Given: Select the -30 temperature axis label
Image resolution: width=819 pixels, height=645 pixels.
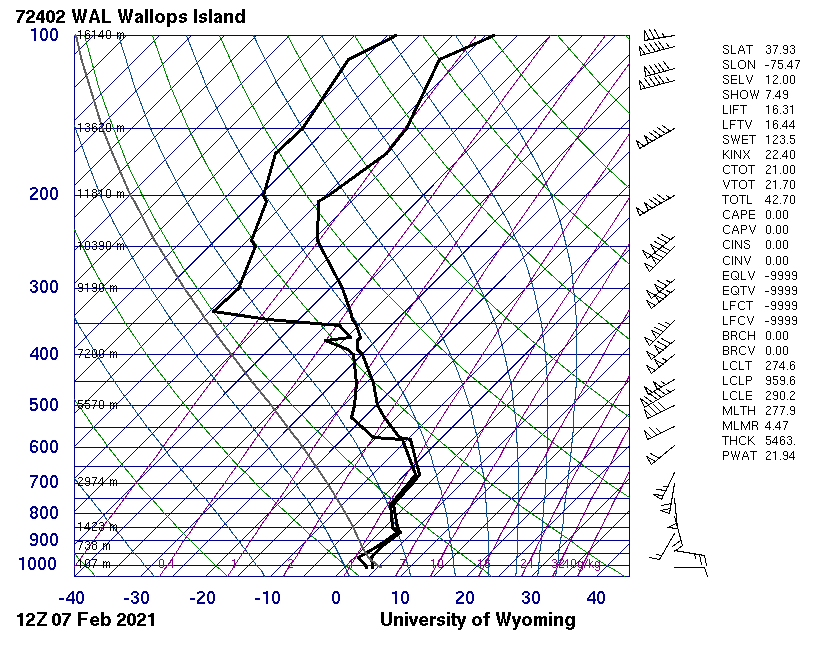Looking at the screenshot, I should pyautogui.click(x=136, y=597).
